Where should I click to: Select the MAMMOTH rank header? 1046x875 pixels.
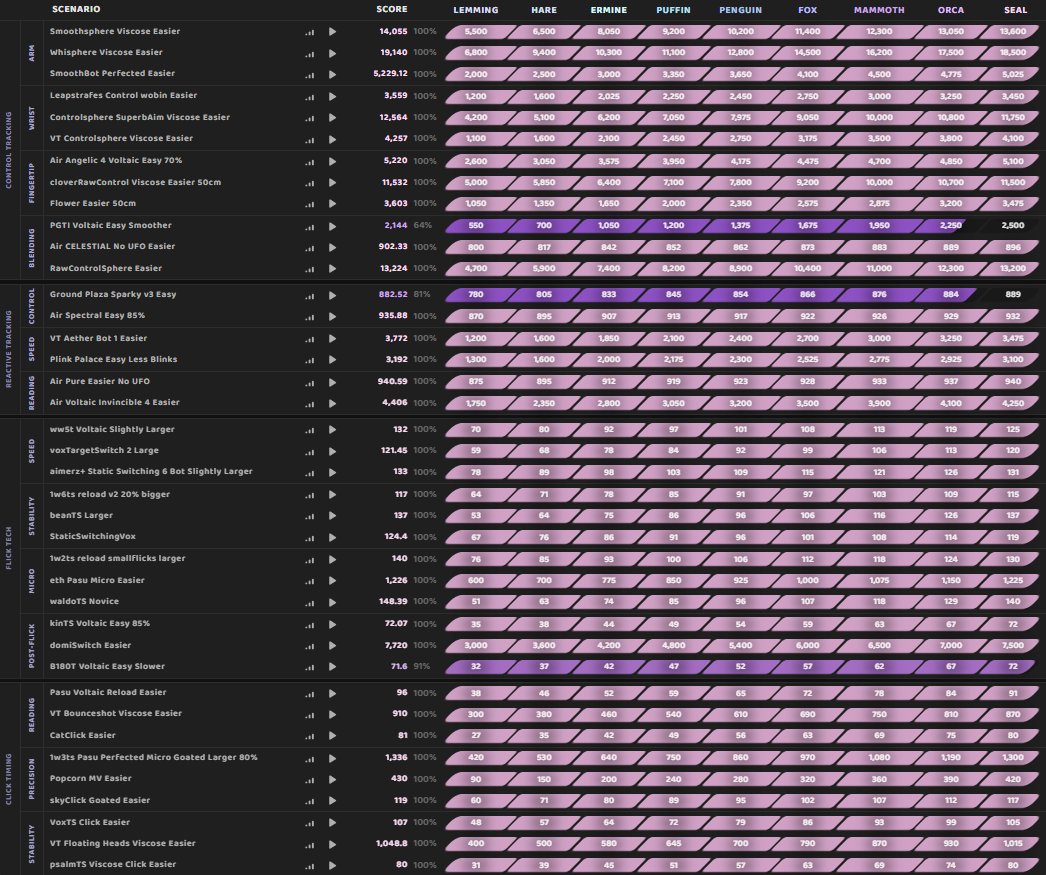(879, 10)
